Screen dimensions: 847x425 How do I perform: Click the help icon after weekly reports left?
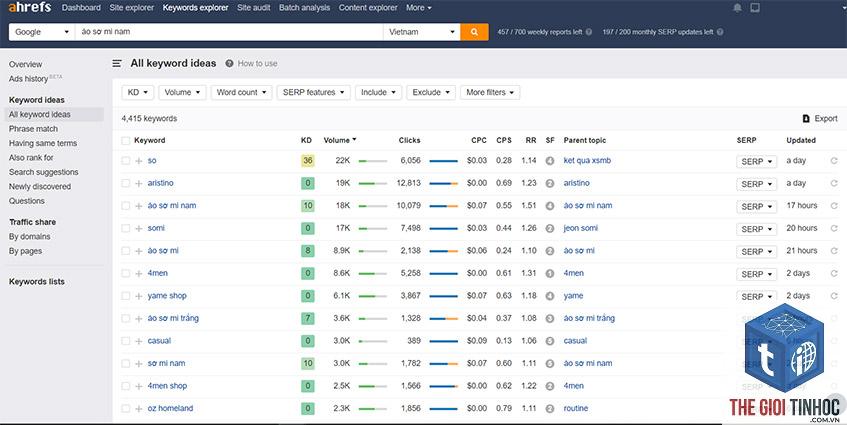click(x=589, y=32)
